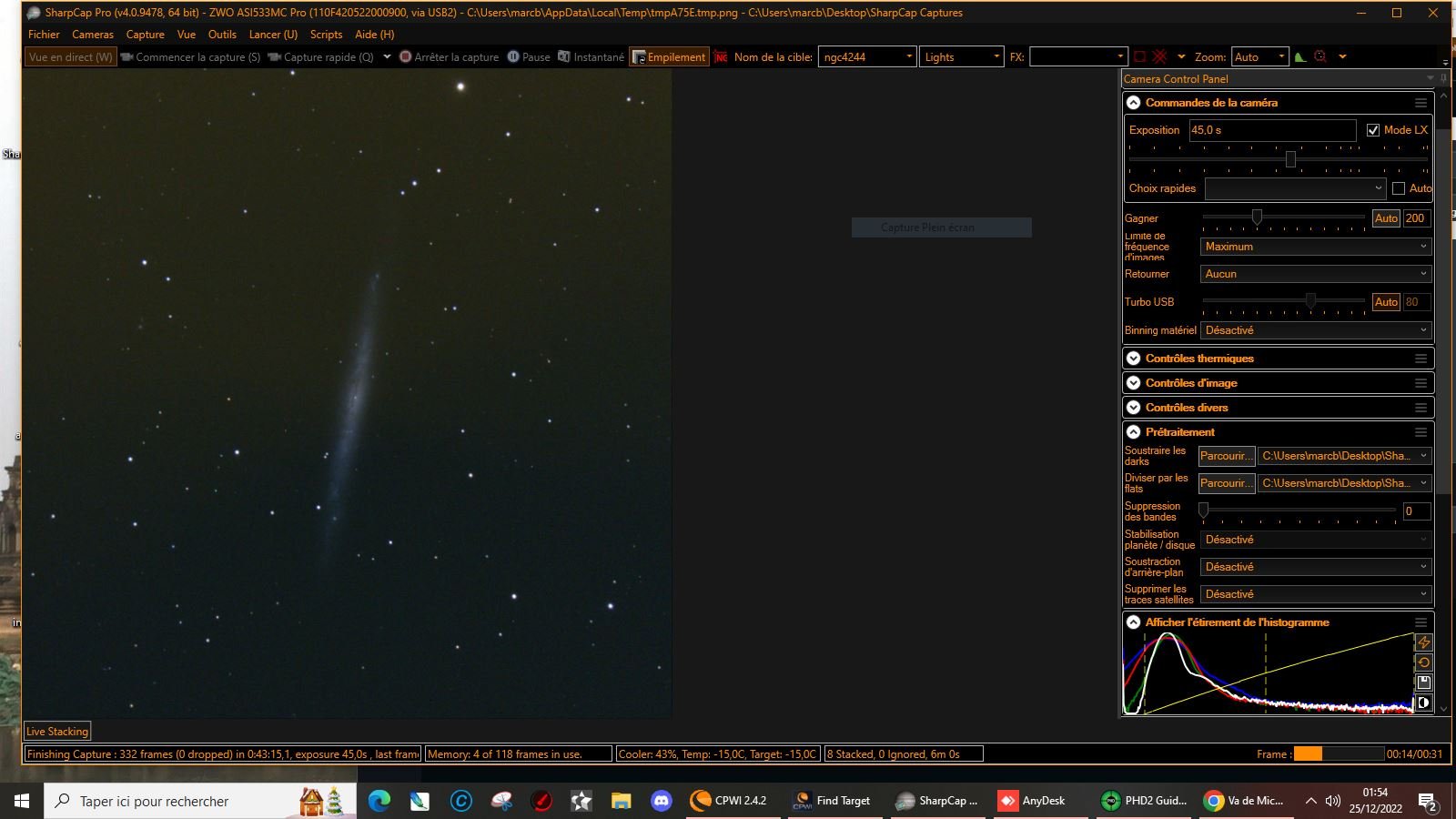Expand the Contrôles d'image section
The width and height of the screenshot is (1456, 819).
pyautogui.click(x=1134, y=383)
